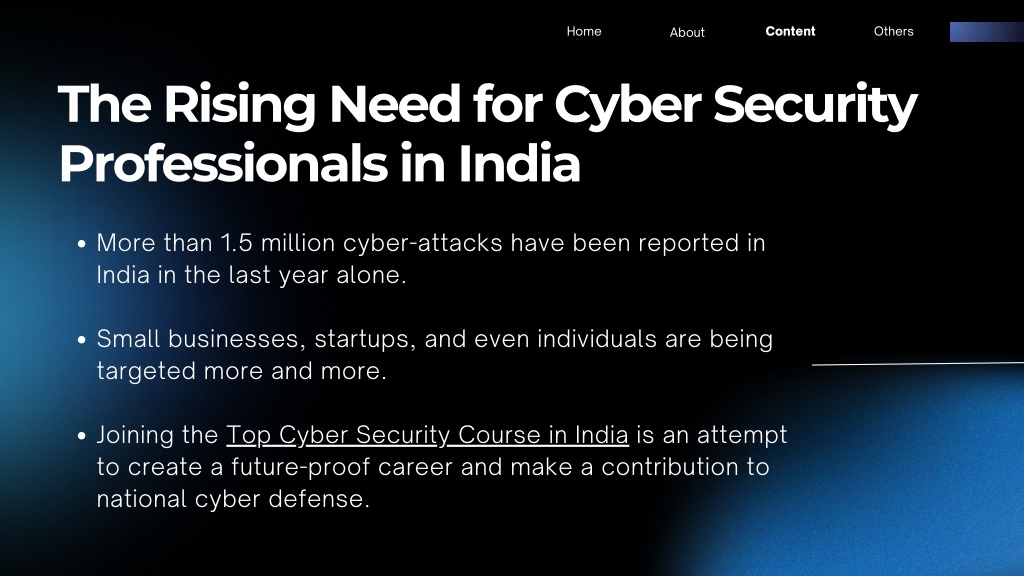
Task: Open the Others navigation item
Action: [x=893, y=31]
